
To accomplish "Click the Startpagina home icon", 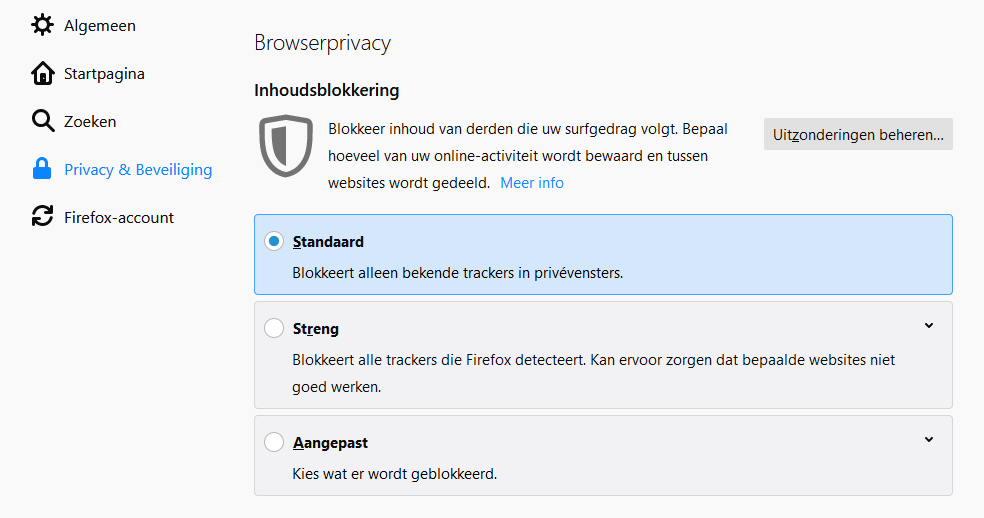I will pyautogui.click(x=42, y=73).
